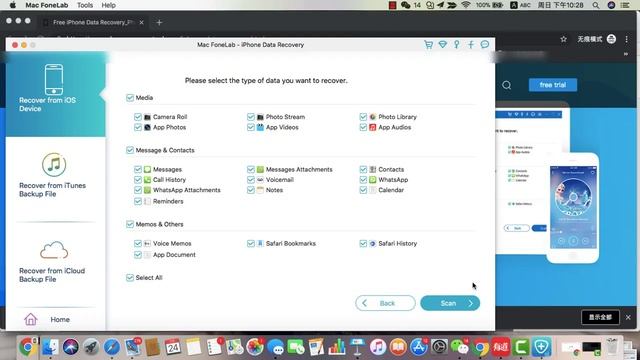Image resolution: width=640 pixels, height=360 pixels.
Task: Toggle the Message & Contacts checkbox
Action: (130, 150)
